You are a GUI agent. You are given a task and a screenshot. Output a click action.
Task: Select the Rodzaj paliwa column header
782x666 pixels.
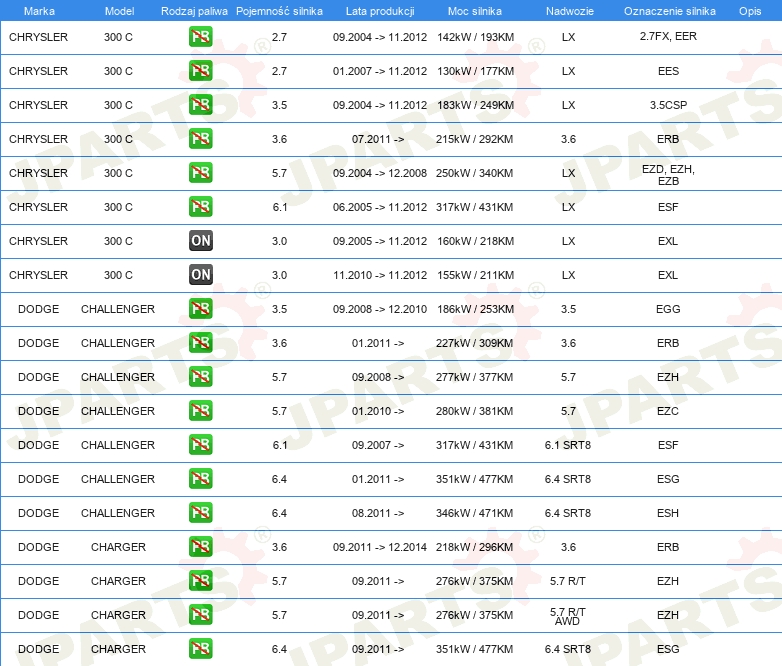pos(194,10)
